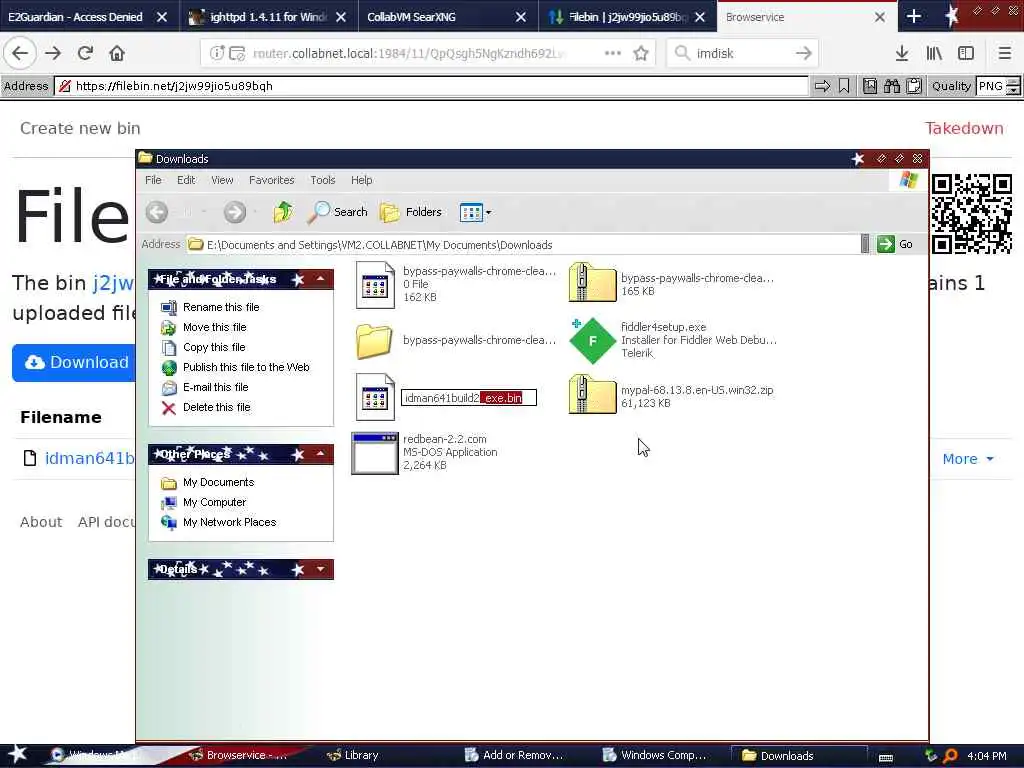This screenshot has width=1024, height=768.
Task: Open Add or Remove taskbar button
Action: point(514,755)
